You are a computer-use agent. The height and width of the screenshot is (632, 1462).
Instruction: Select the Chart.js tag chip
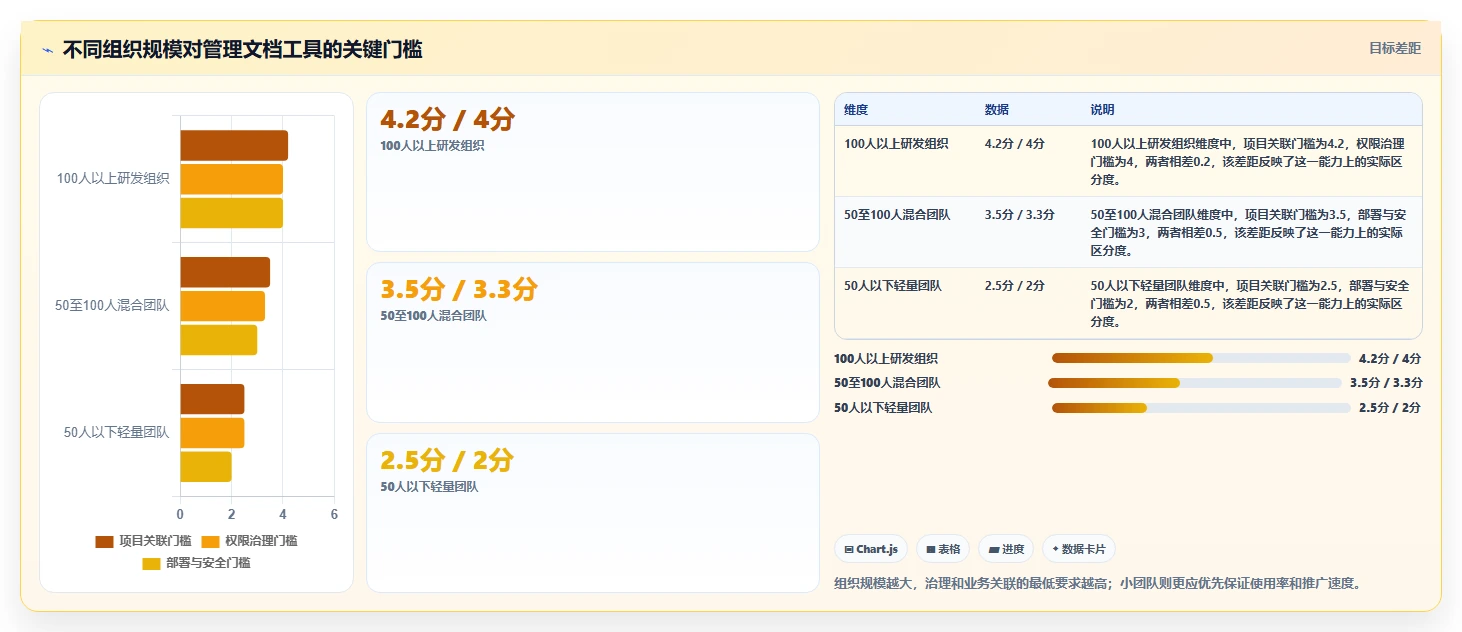[x=871, y=549]
